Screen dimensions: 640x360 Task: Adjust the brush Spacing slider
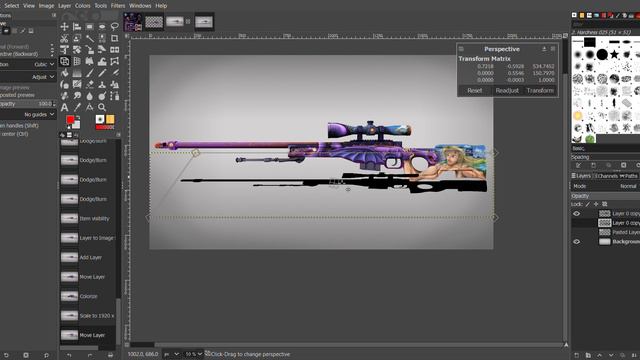pos(605,157)
